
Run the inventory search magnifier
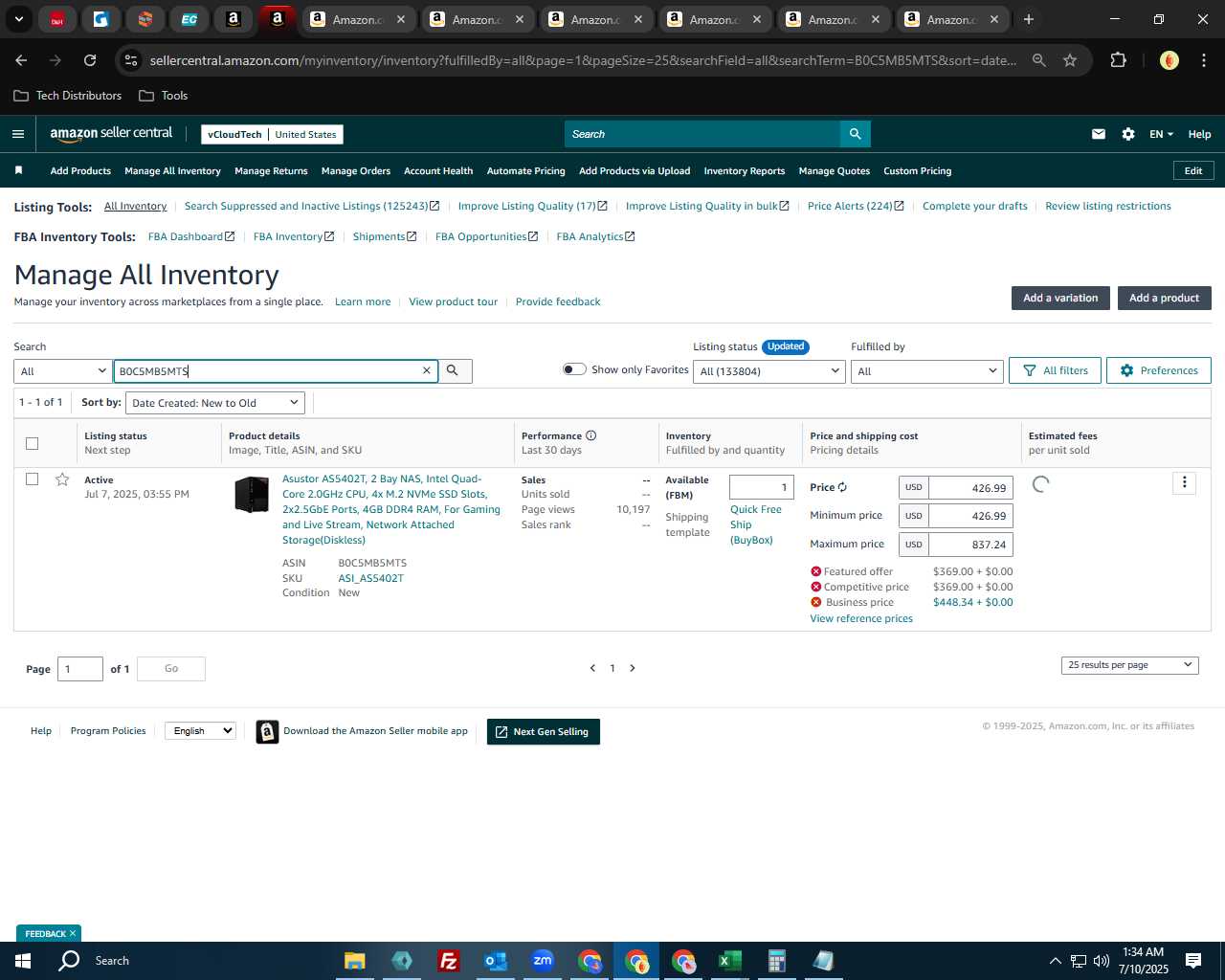[453, 370]
